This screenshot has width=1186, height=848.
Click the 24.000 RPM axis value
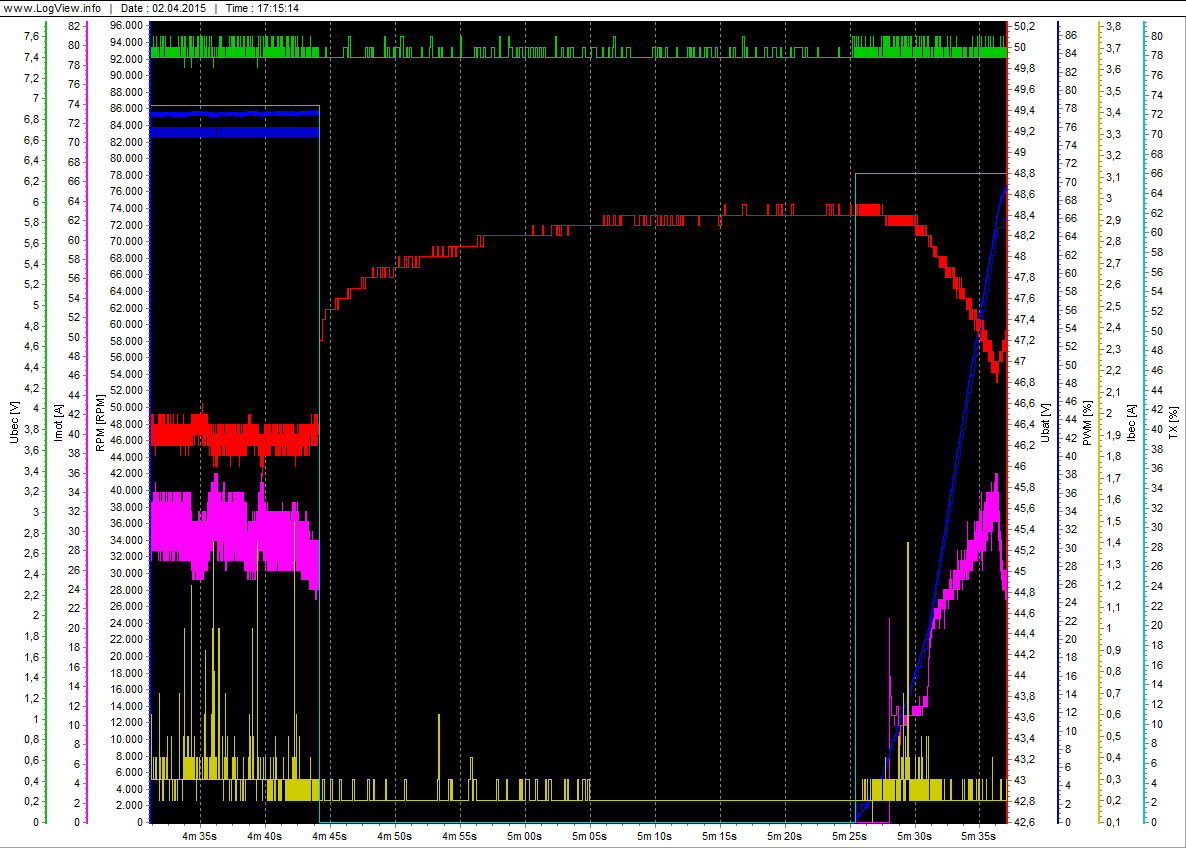coord(126,623)
